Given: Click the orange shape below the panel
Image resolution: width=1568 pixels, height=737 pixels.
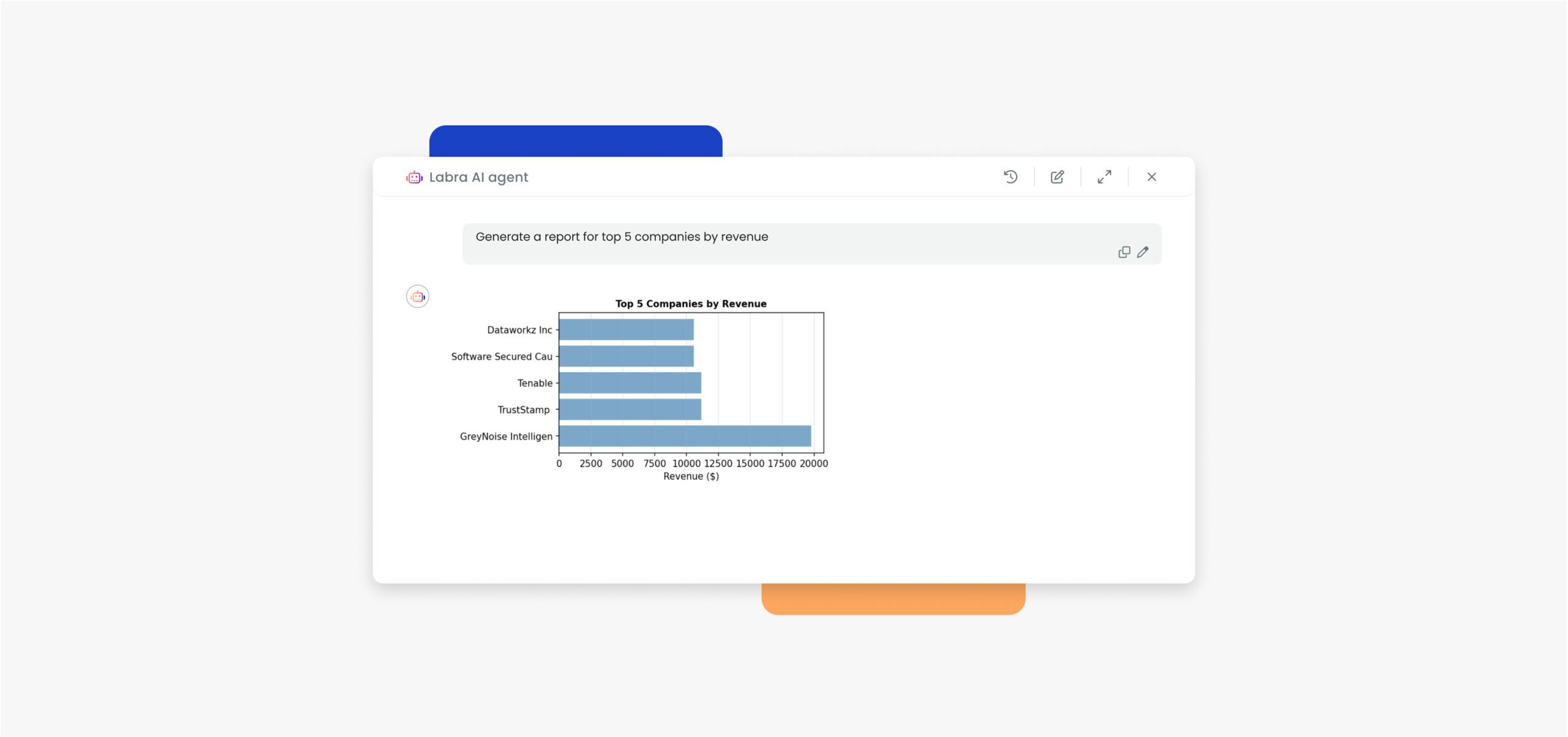Looking at the screenshot, I should tap(893, 600).
